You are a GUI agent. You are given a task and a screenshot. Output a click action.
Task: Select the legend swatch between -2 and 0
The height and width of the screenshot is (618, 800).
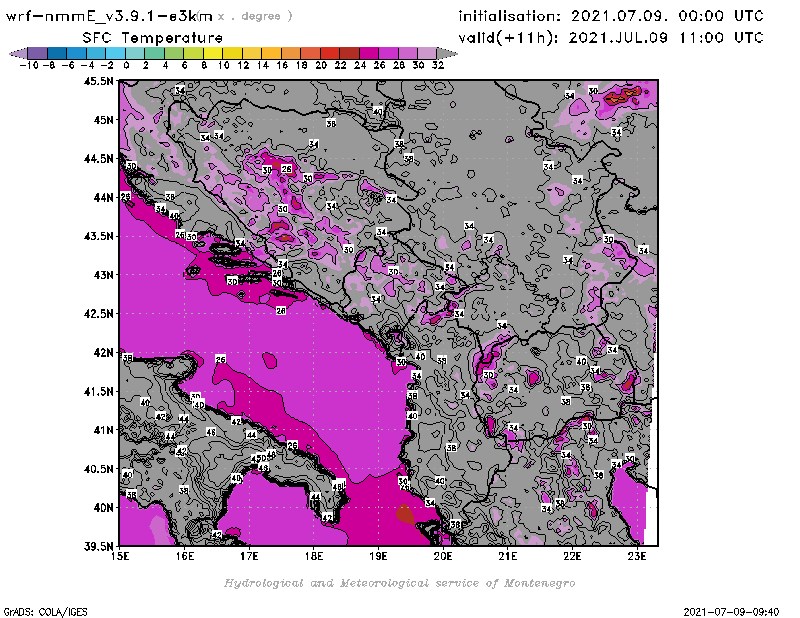[x=116, y=53]
